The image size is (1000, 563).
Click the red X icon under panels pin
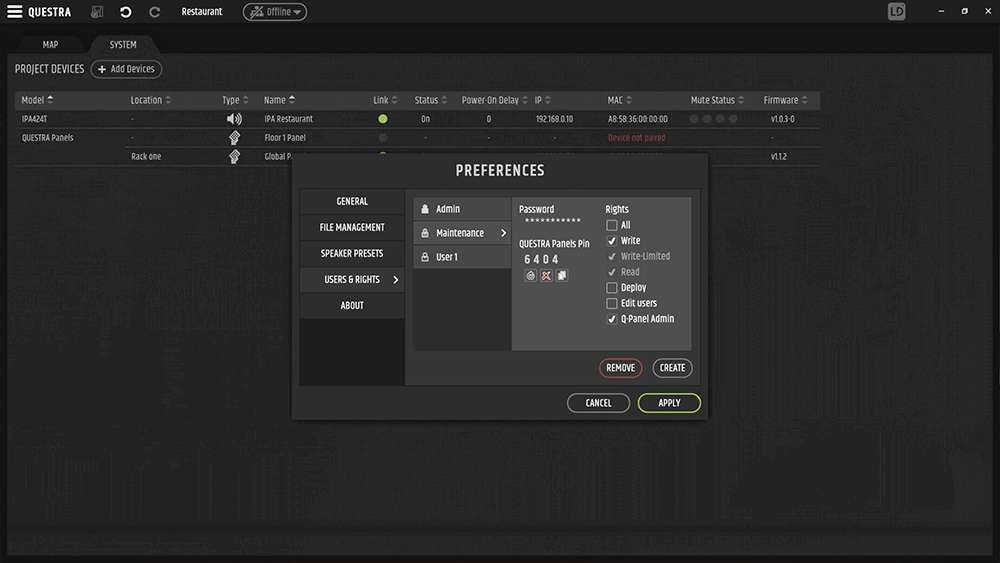pos(546,275)
